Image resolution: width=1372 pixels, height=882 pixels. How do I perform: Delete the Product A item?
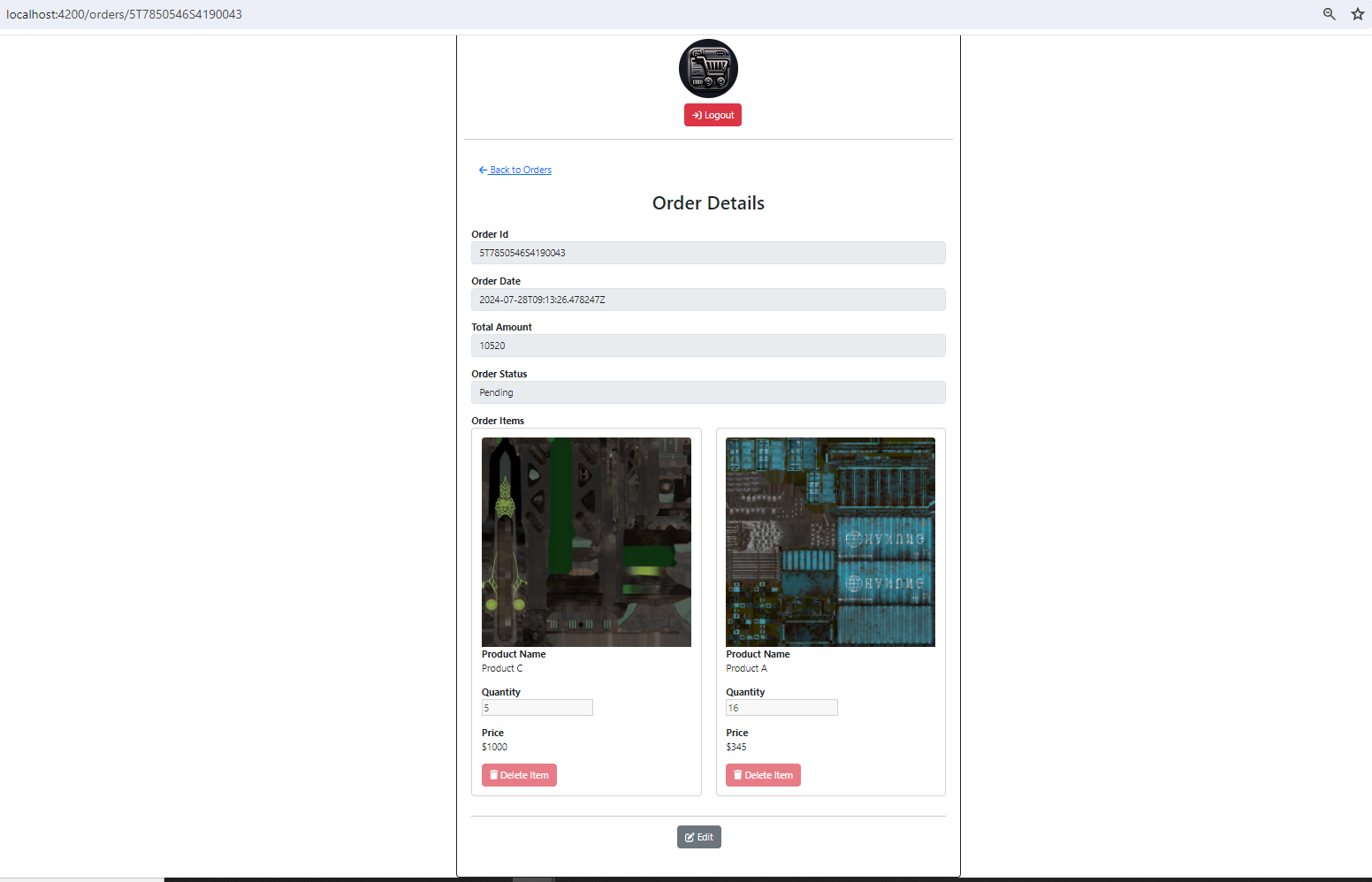click(763, 775)
